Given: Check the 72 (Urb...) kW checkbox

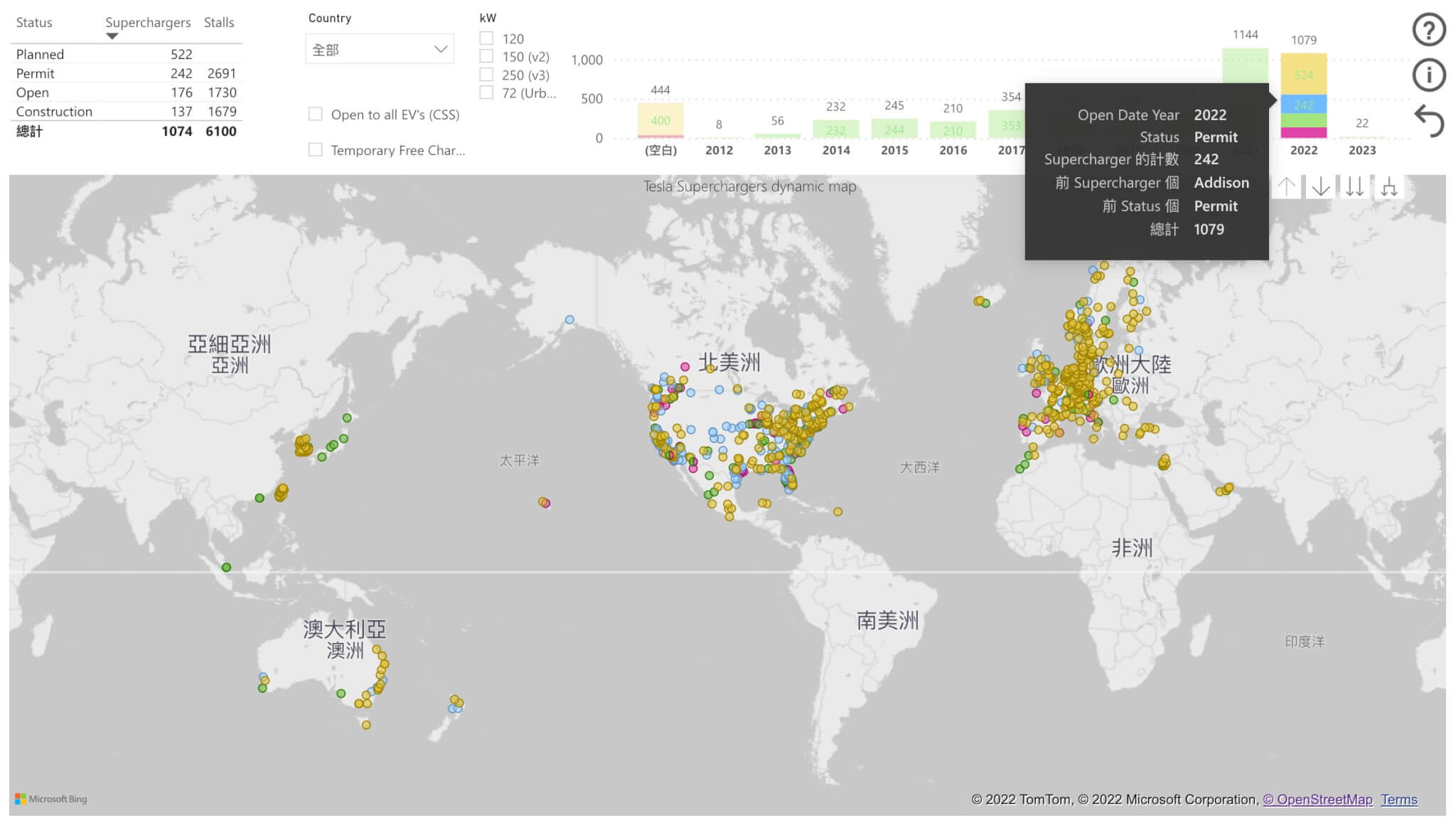Looking at the screenshot, I should pos(486,92).
